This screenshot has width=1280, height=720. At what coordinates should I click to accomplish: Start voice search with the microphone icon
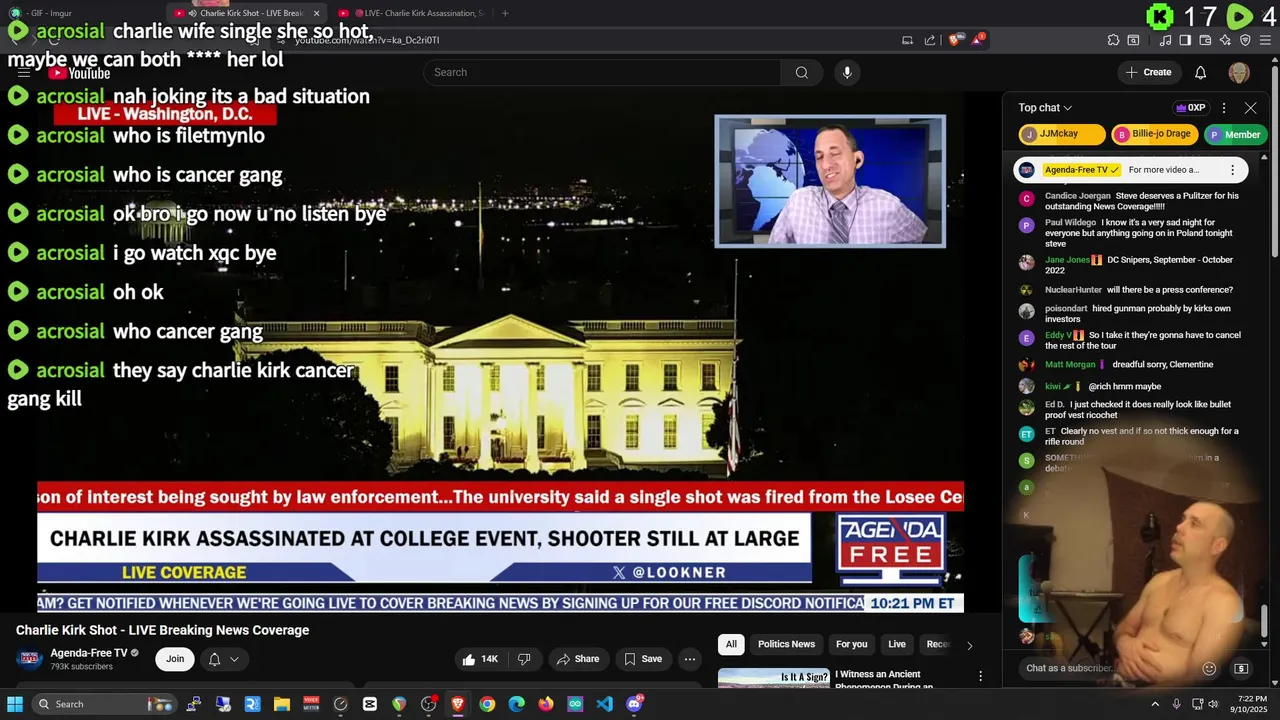click(847, 72)
